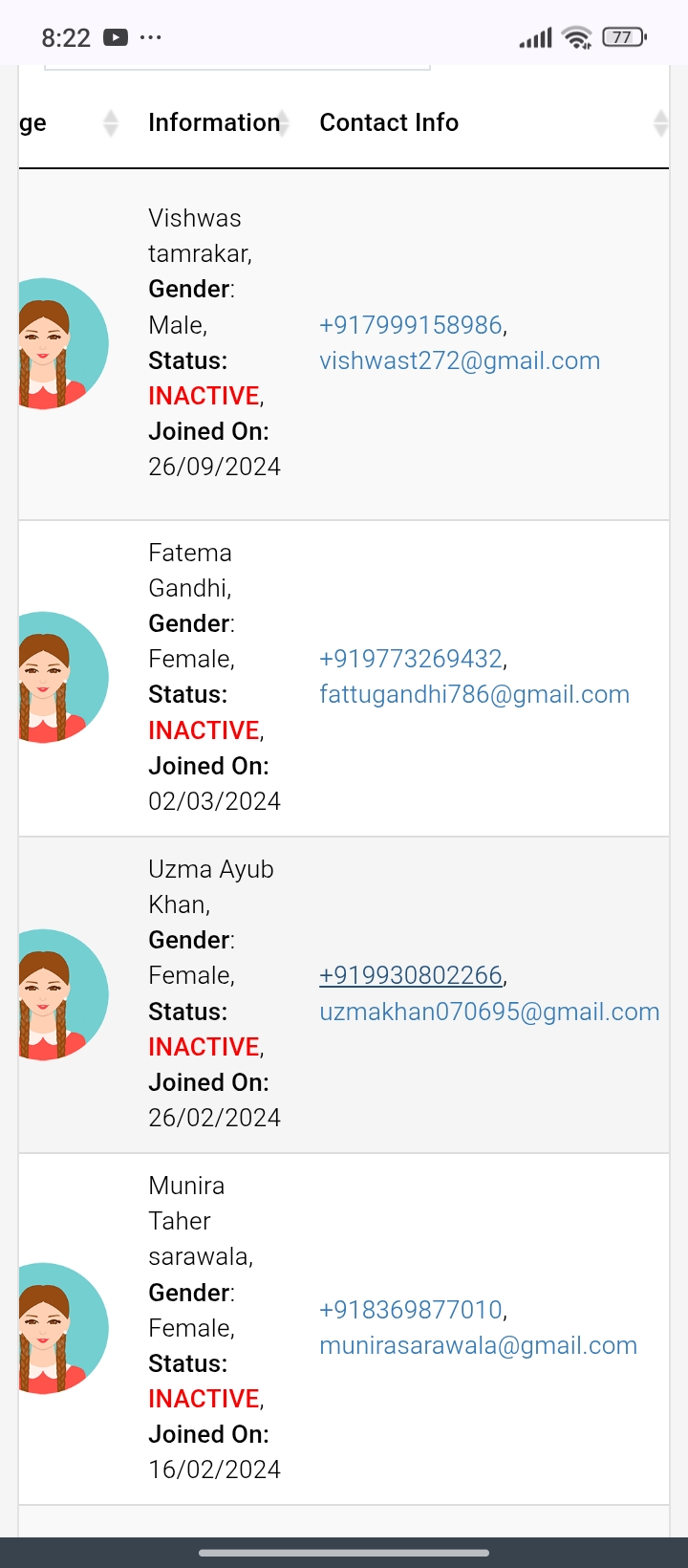The height and width of the screenshot is (1568, 688).
Task: Tap the battery indicator icon
Action: click(x=624, y=37)
